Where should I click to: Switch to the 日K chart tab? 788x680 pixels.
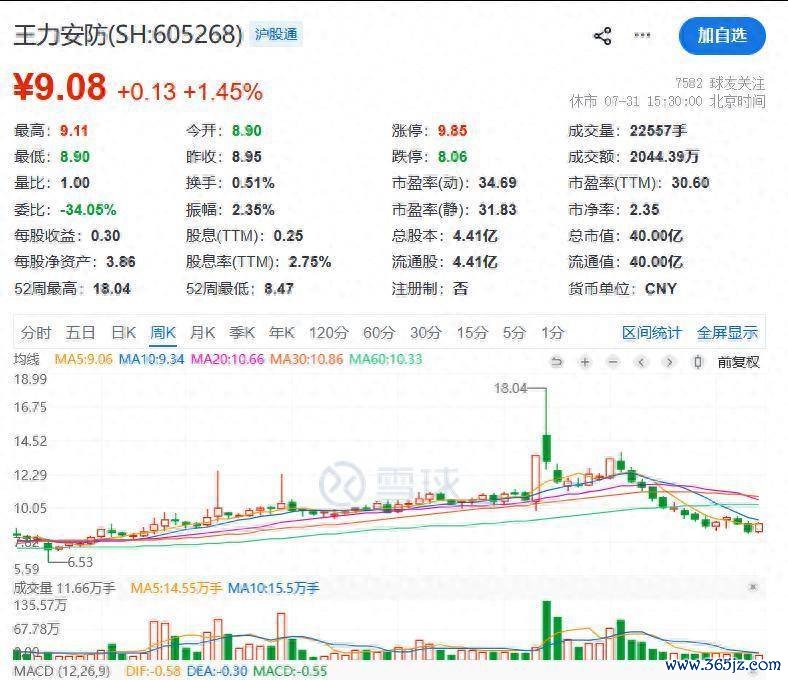tap(124, 333)
